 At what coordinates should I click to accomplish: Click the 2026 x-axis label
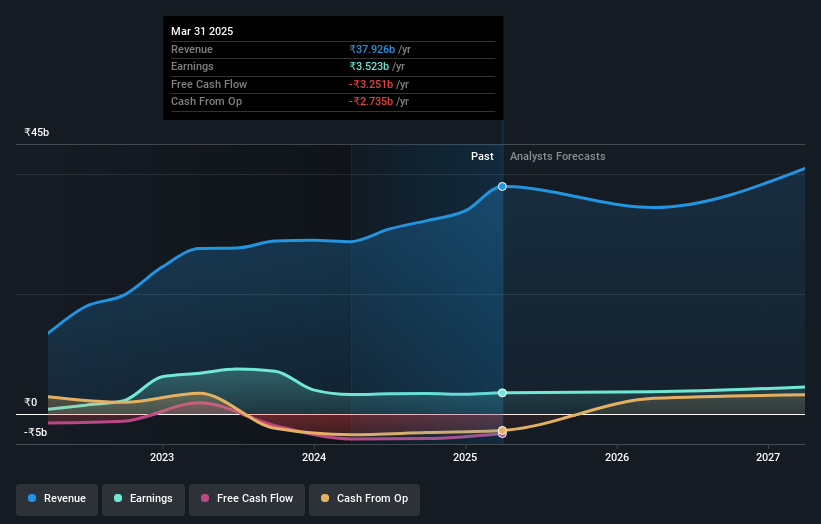pos(617,457)
